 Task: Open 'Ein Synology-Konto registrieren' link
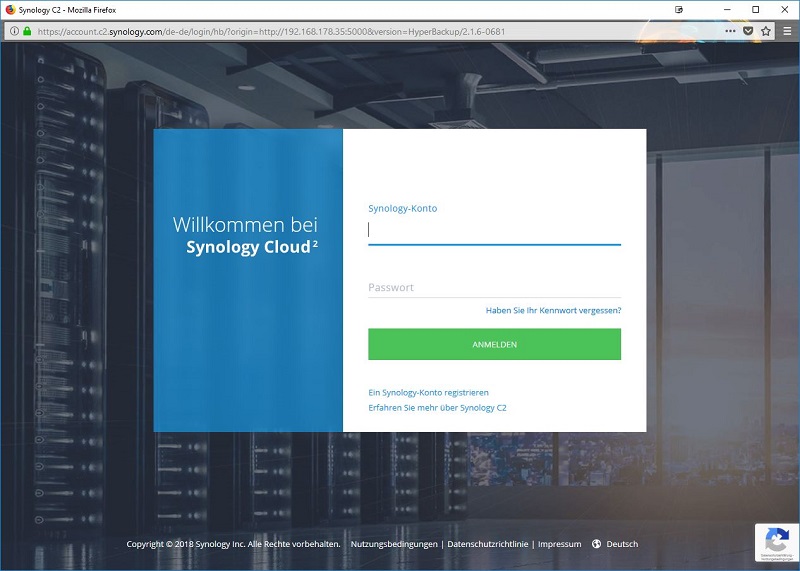(429, 392)
